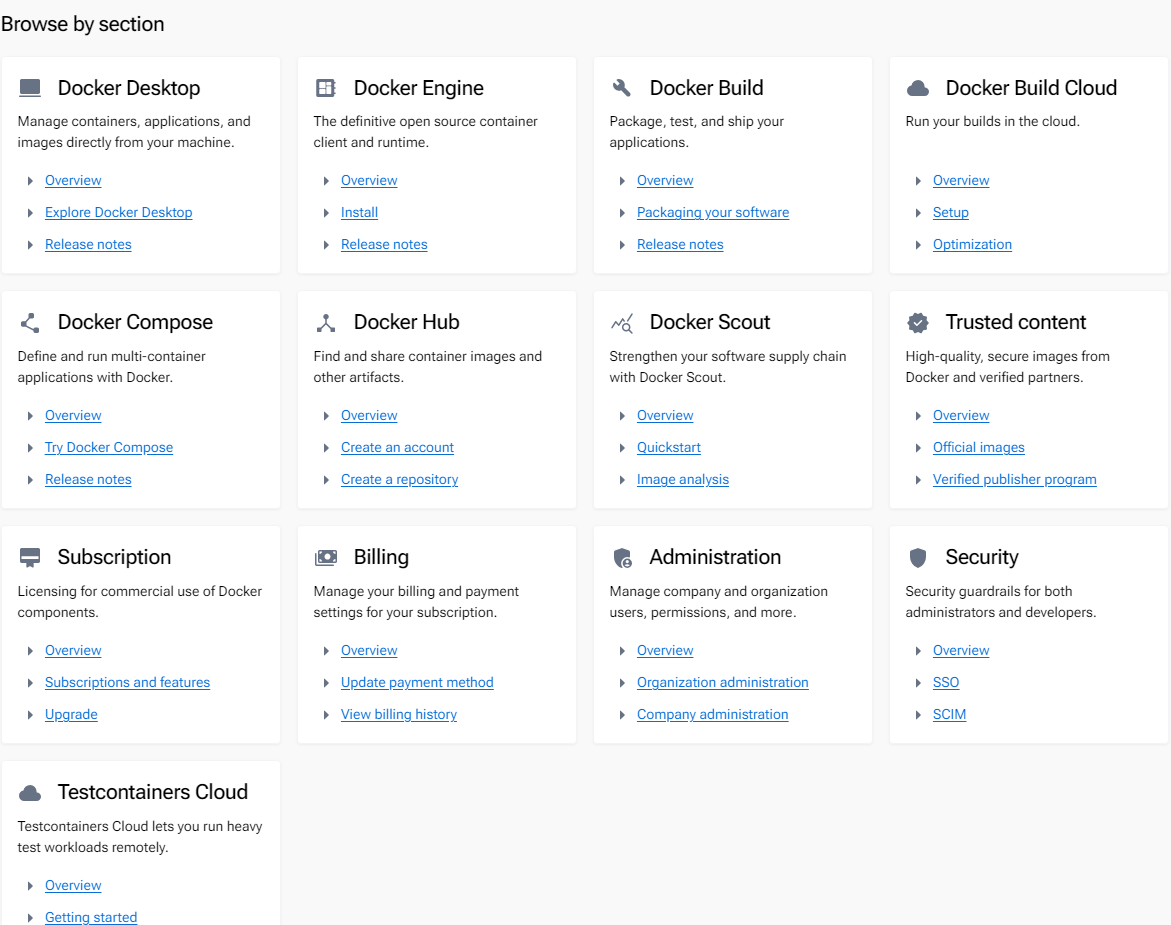Open the Docker Engine Install link
Viewport: 1171px width, 925px height.
coord(359,213)
